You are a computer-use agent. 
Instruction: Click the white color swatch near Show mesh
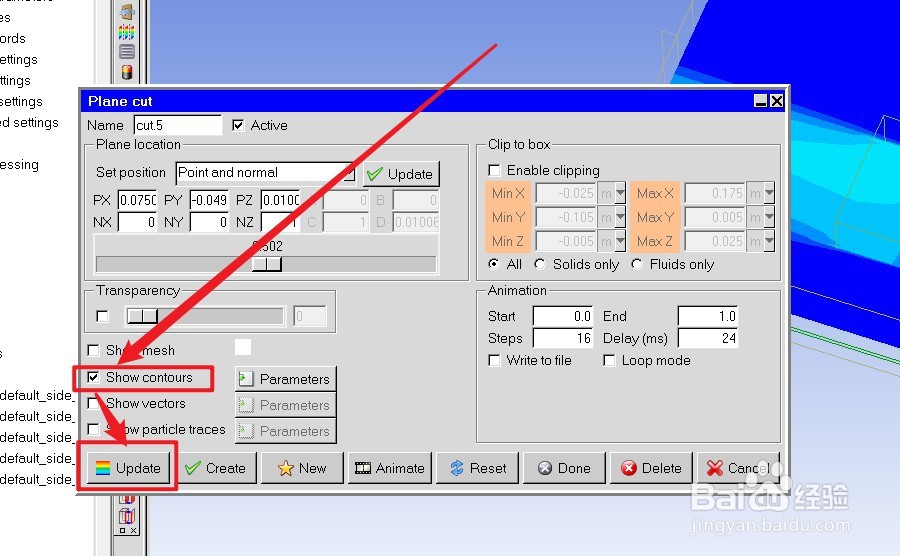point(243,347)
